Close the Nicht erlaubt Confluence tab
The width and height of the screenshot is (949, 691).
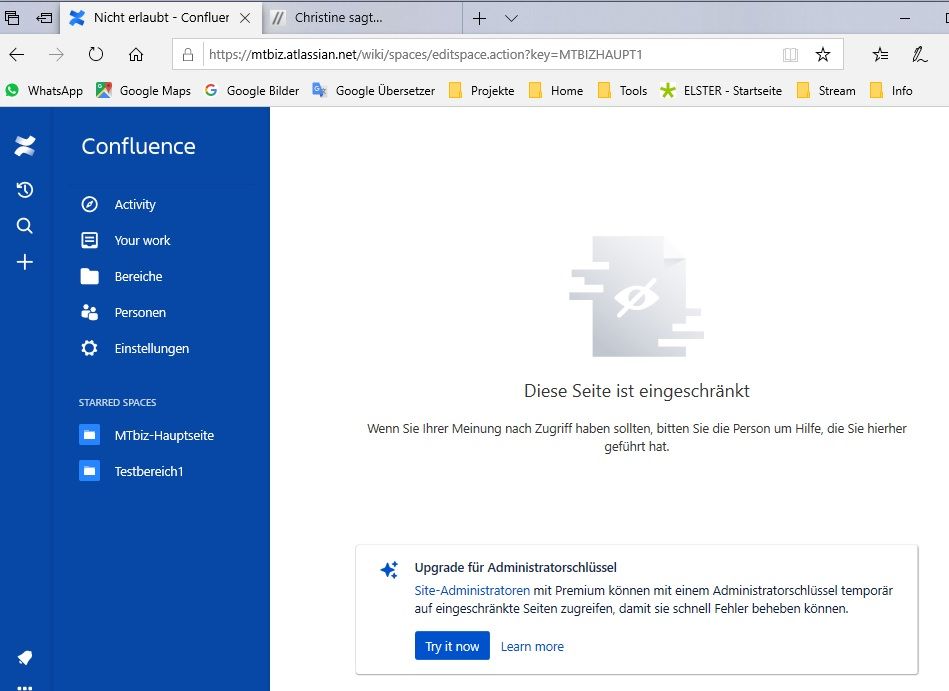pyautogui.click(x=245, y=18)
